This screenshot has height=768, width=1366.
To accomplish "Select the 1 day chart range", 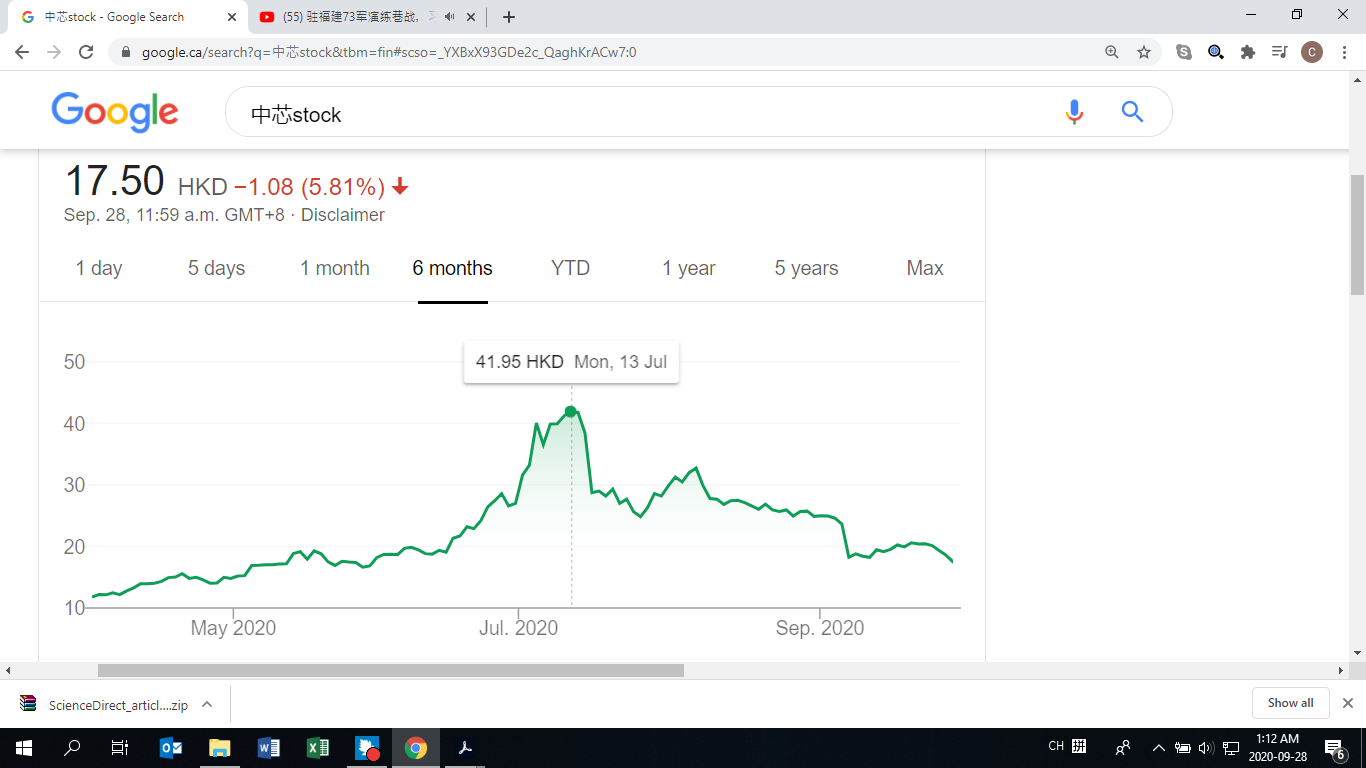I will pos(99,268).
